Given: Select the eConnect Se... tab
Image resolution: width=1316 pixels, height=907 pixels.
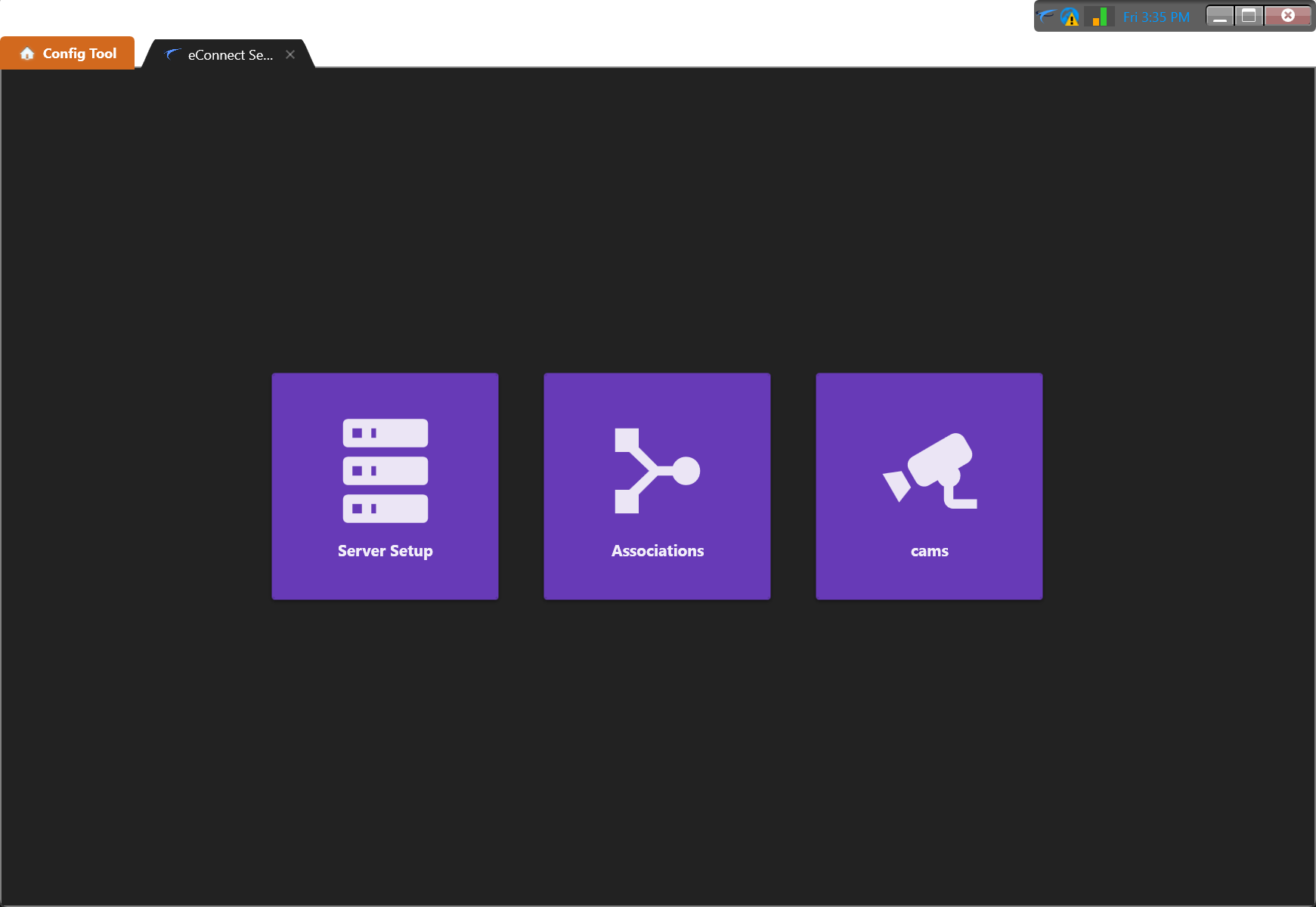Looking at the screenshot, I should (x=230, y=55).
